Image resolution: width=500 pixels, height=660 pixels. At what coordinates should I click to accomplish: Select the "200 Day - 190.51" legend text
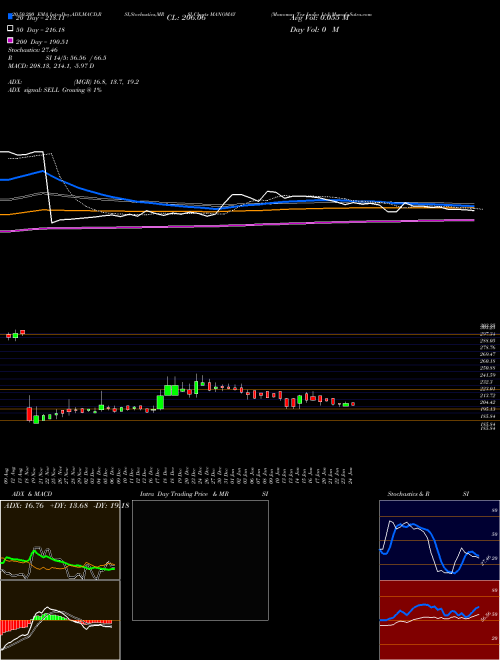click(x=42, y=42)
